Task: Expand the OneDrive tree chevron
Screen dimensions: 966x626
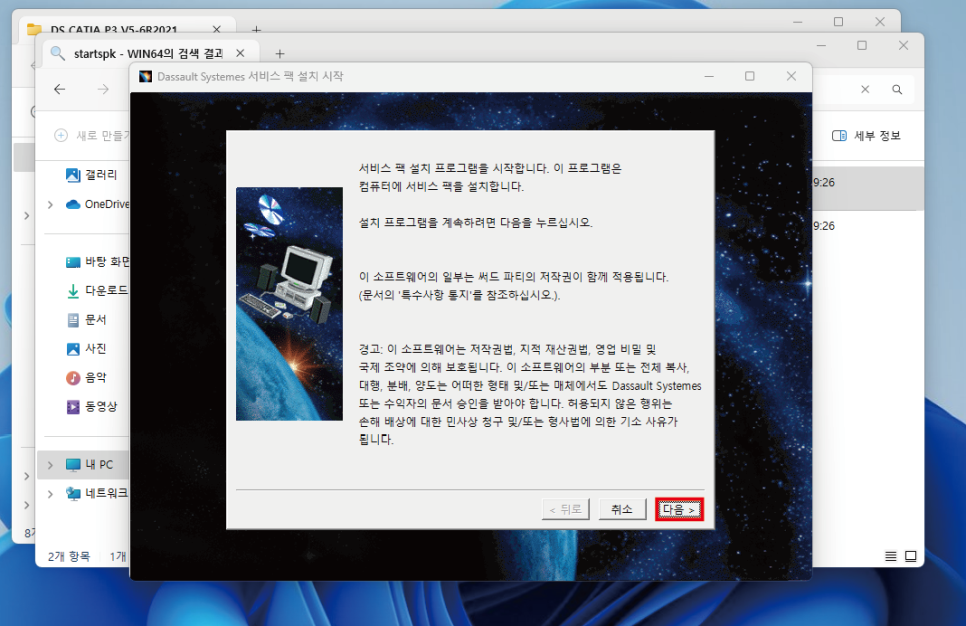Action: [x=51, y=205]
